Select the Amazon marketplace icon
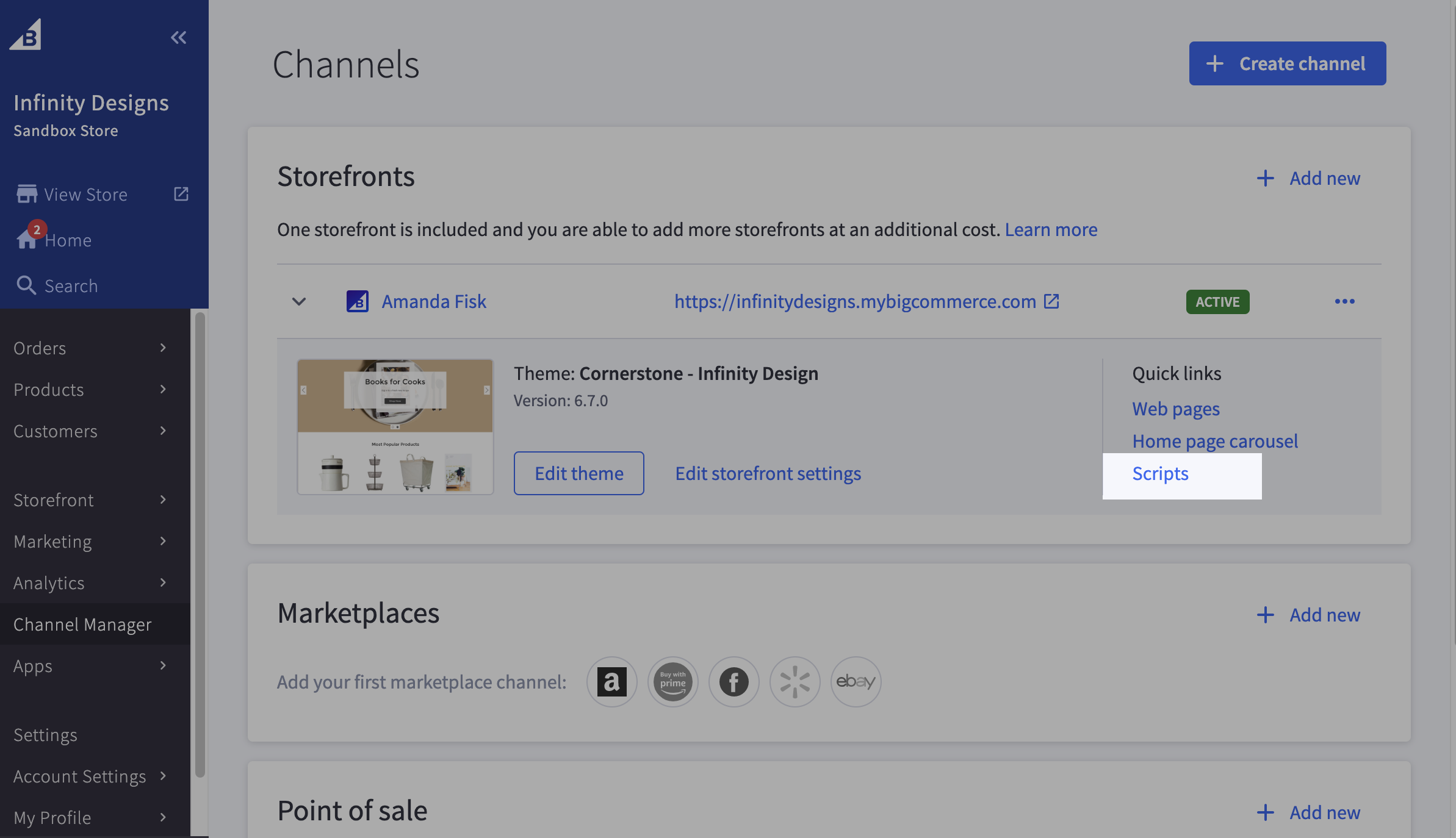The image size is (1456, 838). pyautogui.click(x=611, y=681)
